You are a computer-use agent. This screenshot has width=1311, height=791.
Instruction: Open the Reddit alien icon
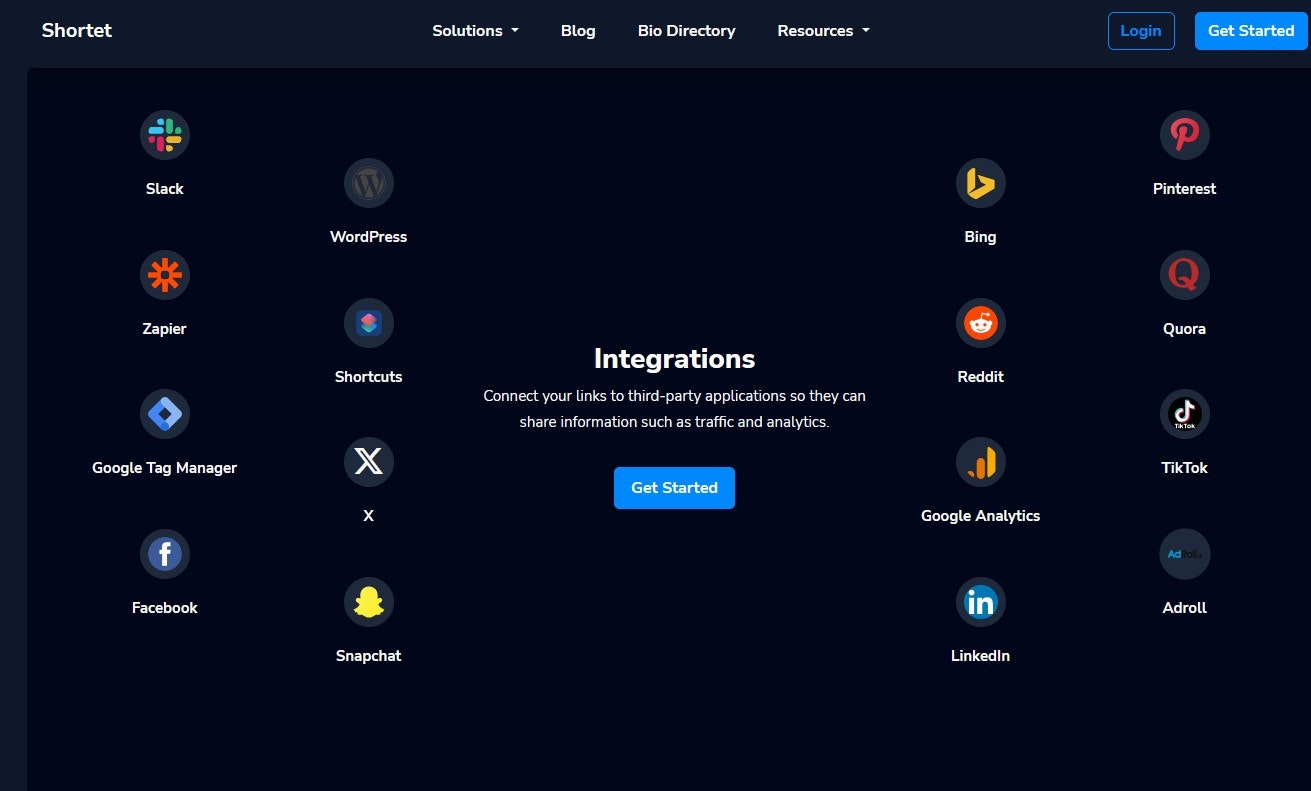point(980,323)
